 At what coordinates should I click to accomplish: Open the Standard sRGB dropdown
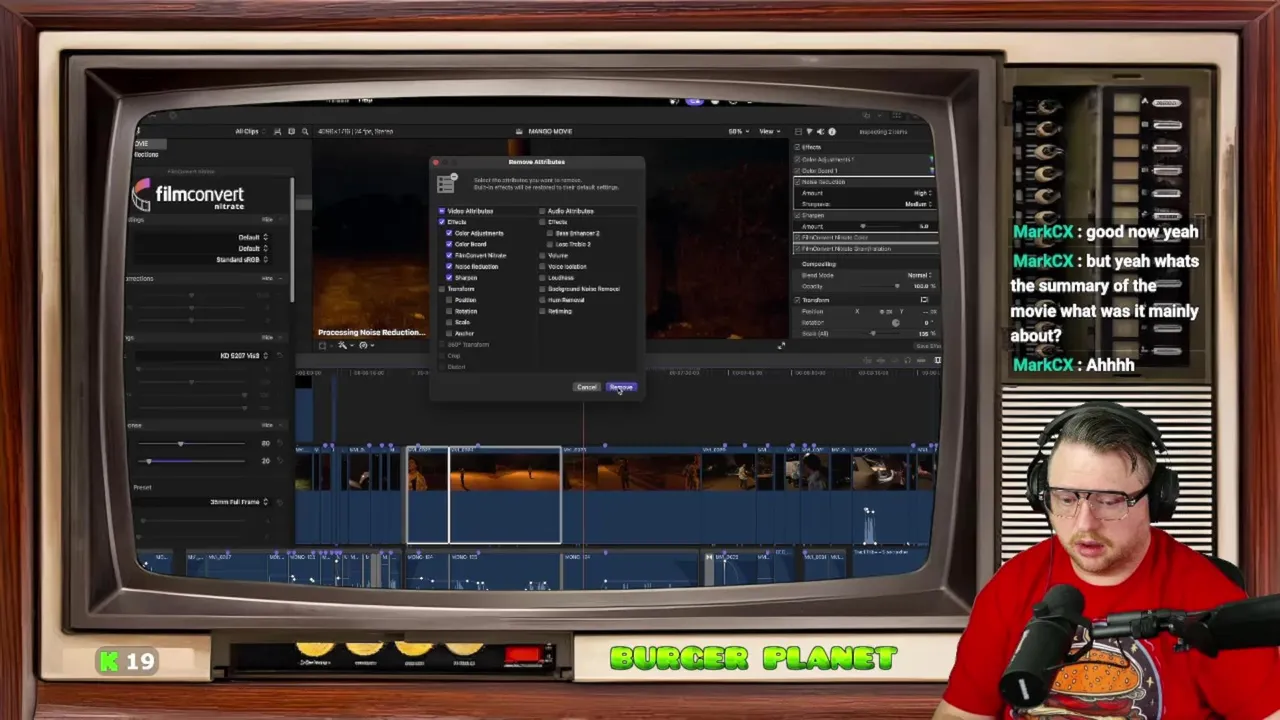(x=242, y=259)
